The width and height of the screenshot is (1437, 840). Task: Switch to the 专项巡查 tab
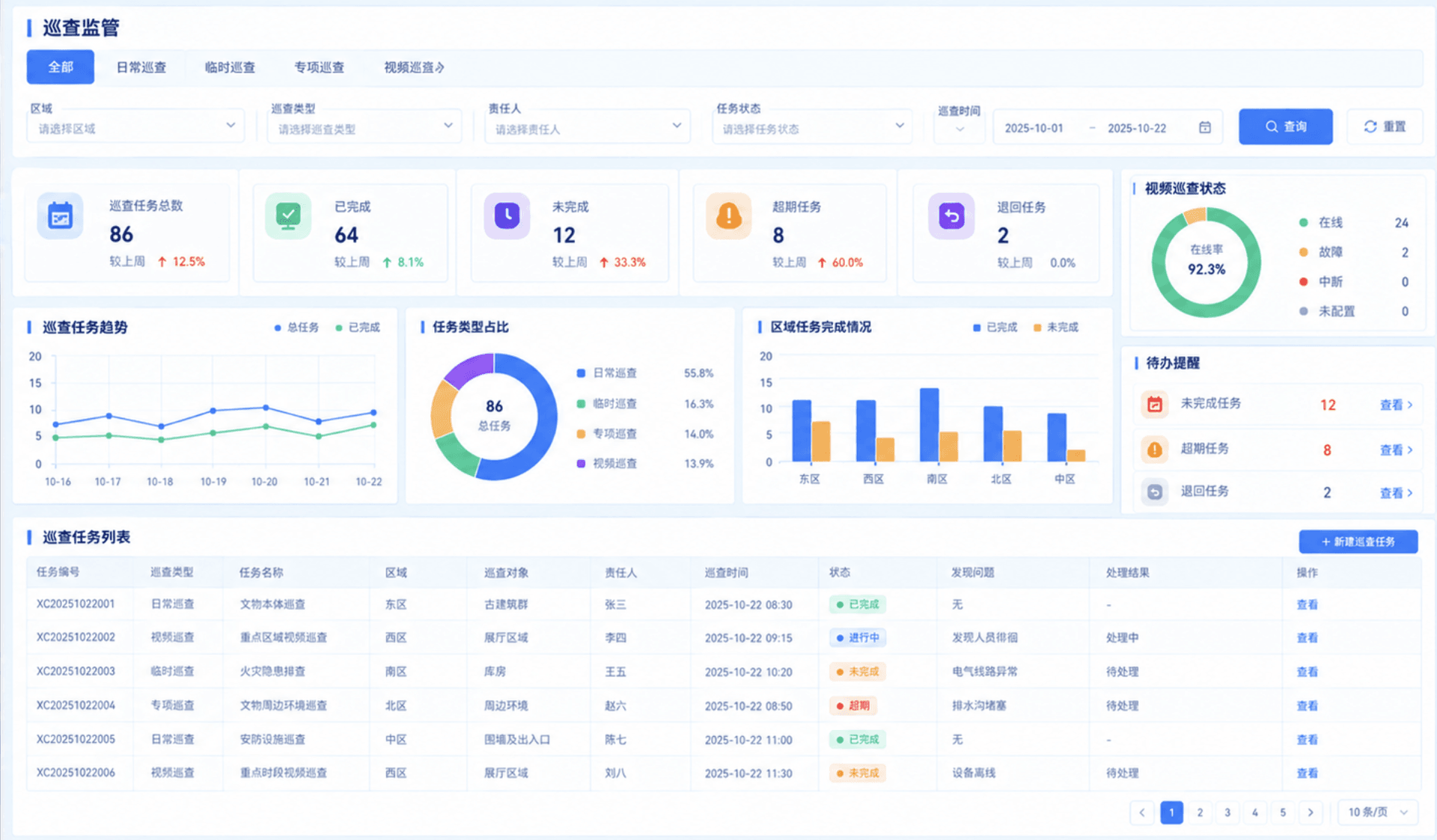point(319,67)
